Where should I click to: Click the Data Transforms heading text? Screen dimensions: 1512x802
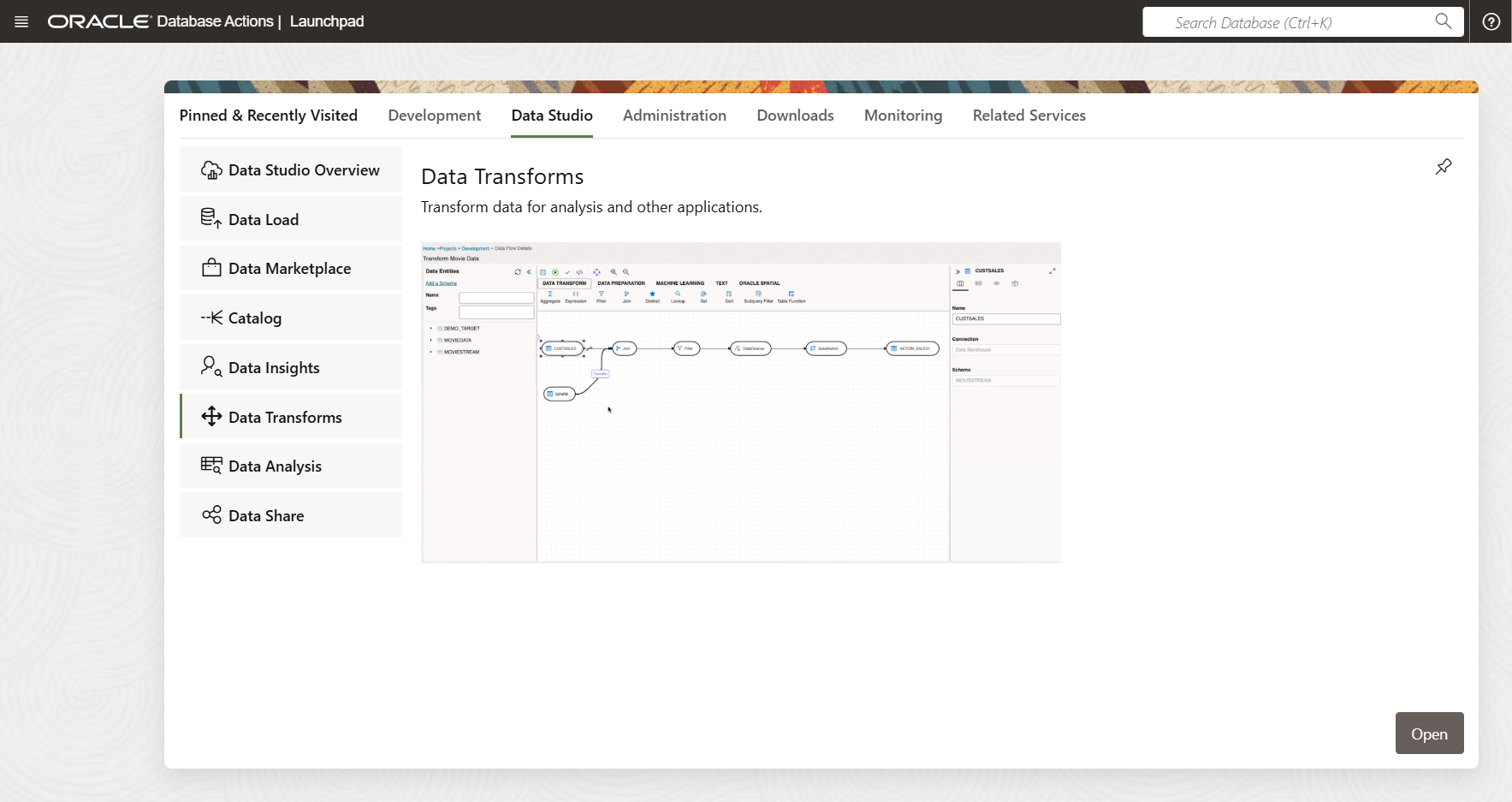point(502,176)
